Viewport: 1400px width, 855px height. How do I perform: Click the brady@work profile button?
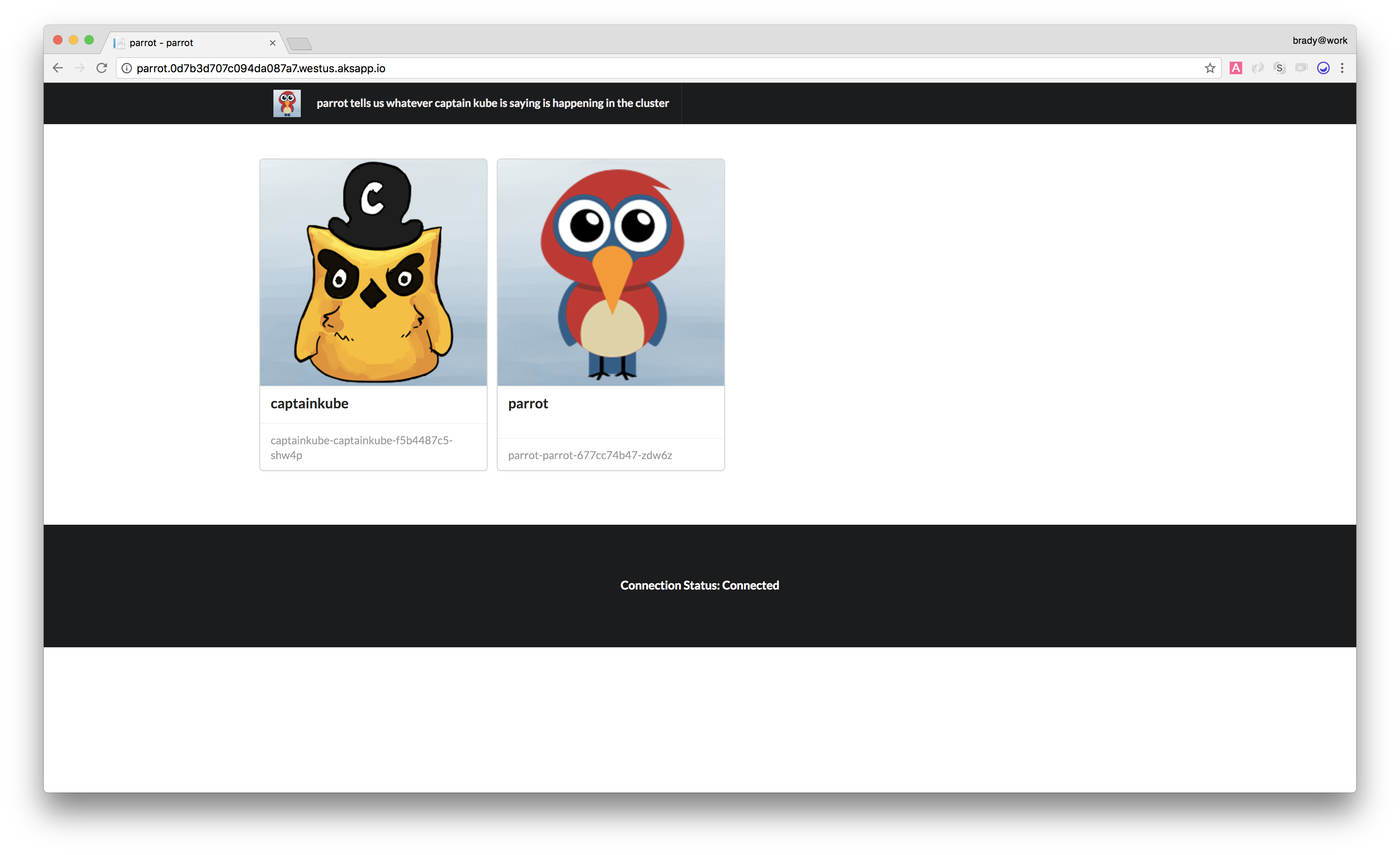click(1319, 40)
